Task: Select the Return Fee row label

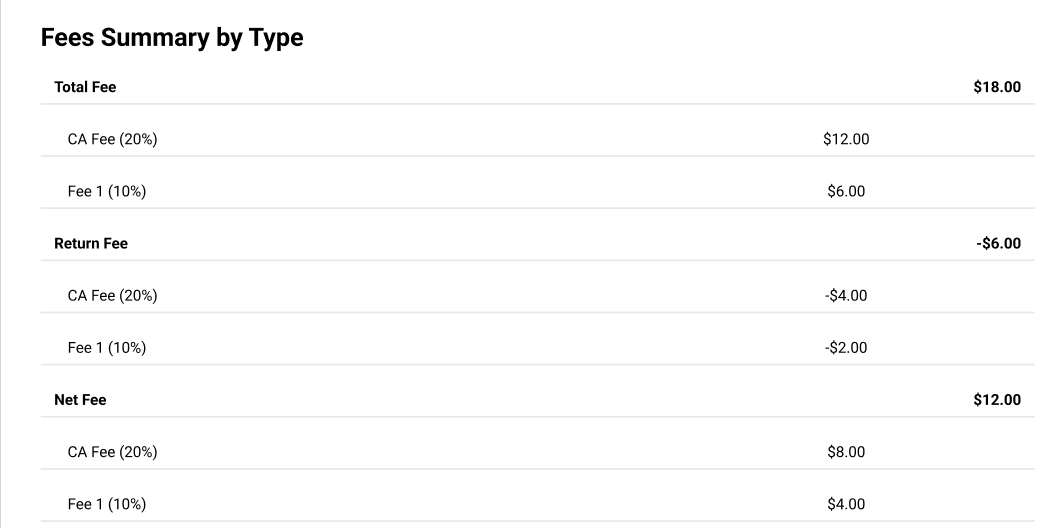Action: pyautogui.click(x=91, y=243)
